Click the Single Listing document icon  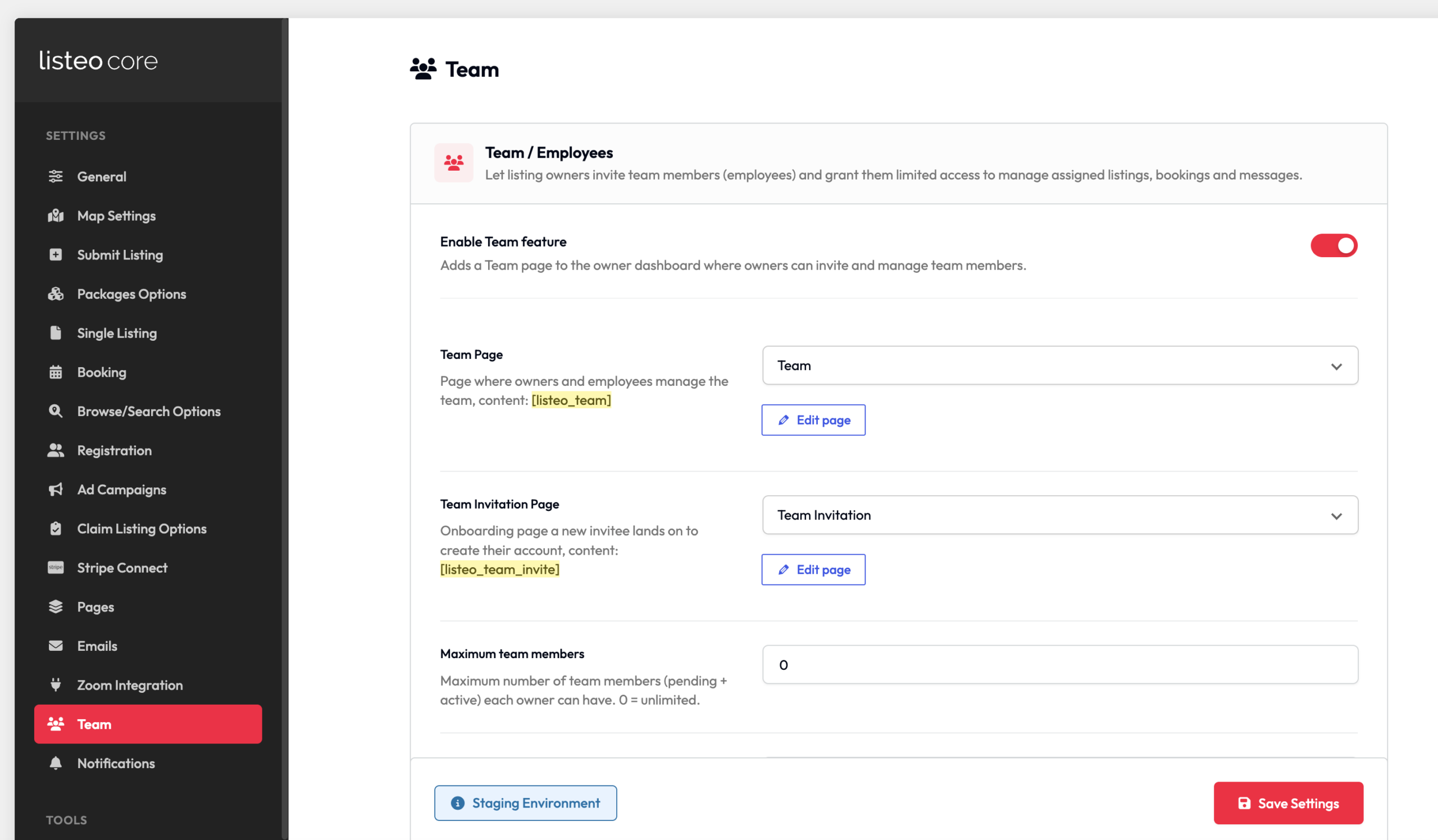[56, 332]
